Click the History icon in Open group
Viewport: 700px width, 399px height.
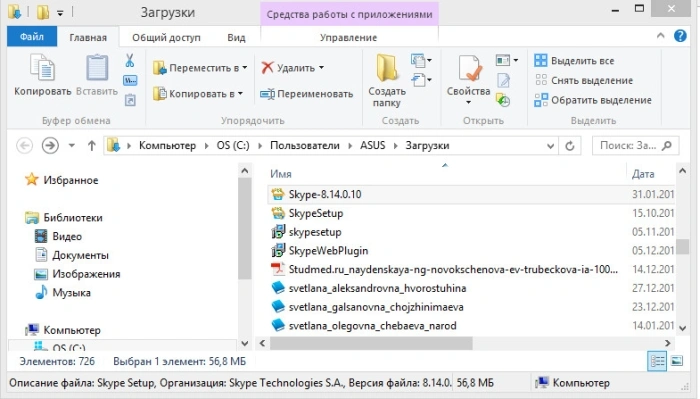503,100
